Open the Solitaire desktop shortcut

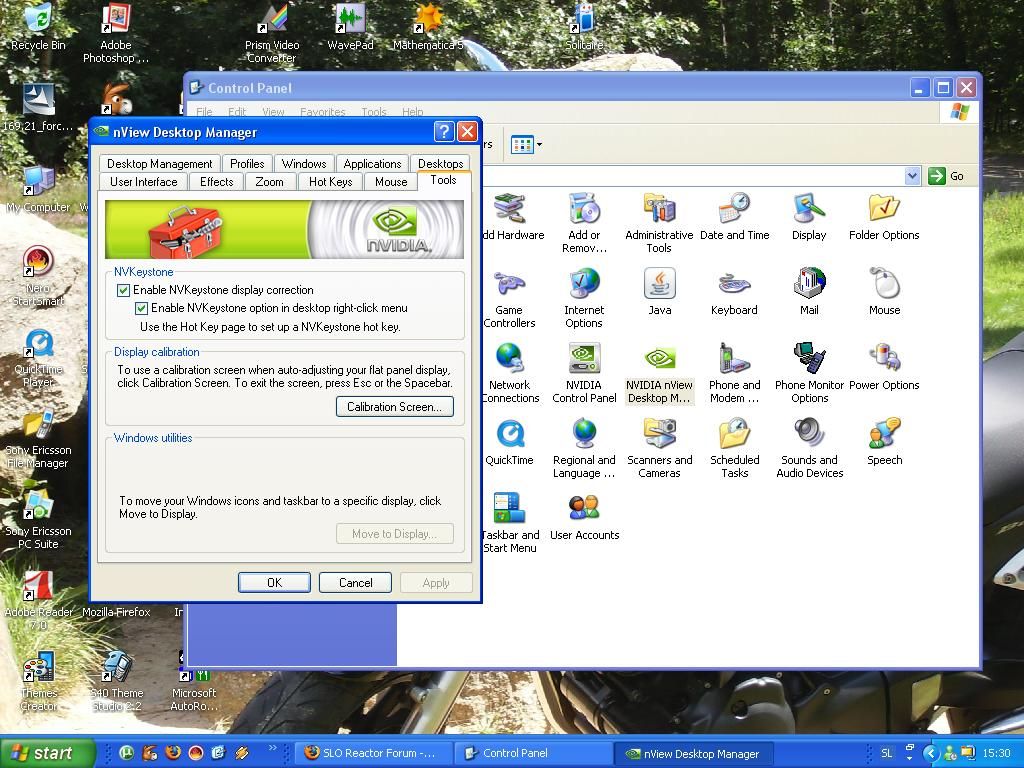(584, 27)
